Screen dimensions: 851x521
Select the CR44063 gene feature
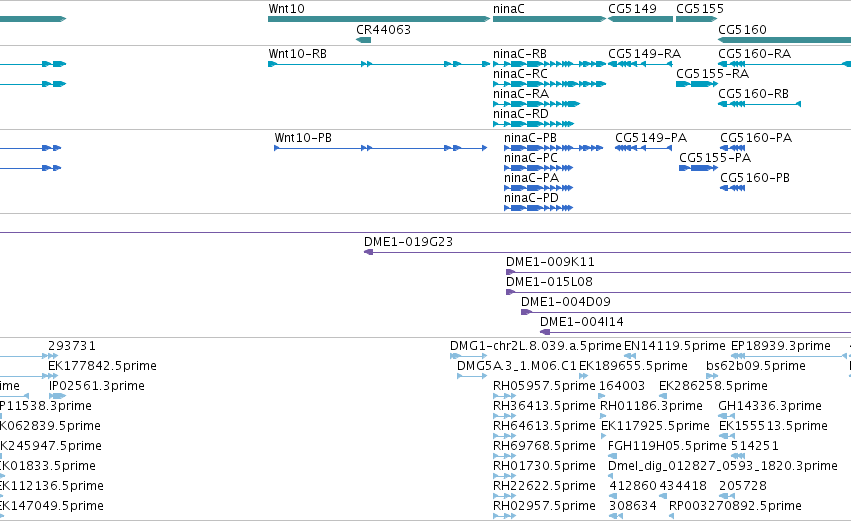click(364, 40)
